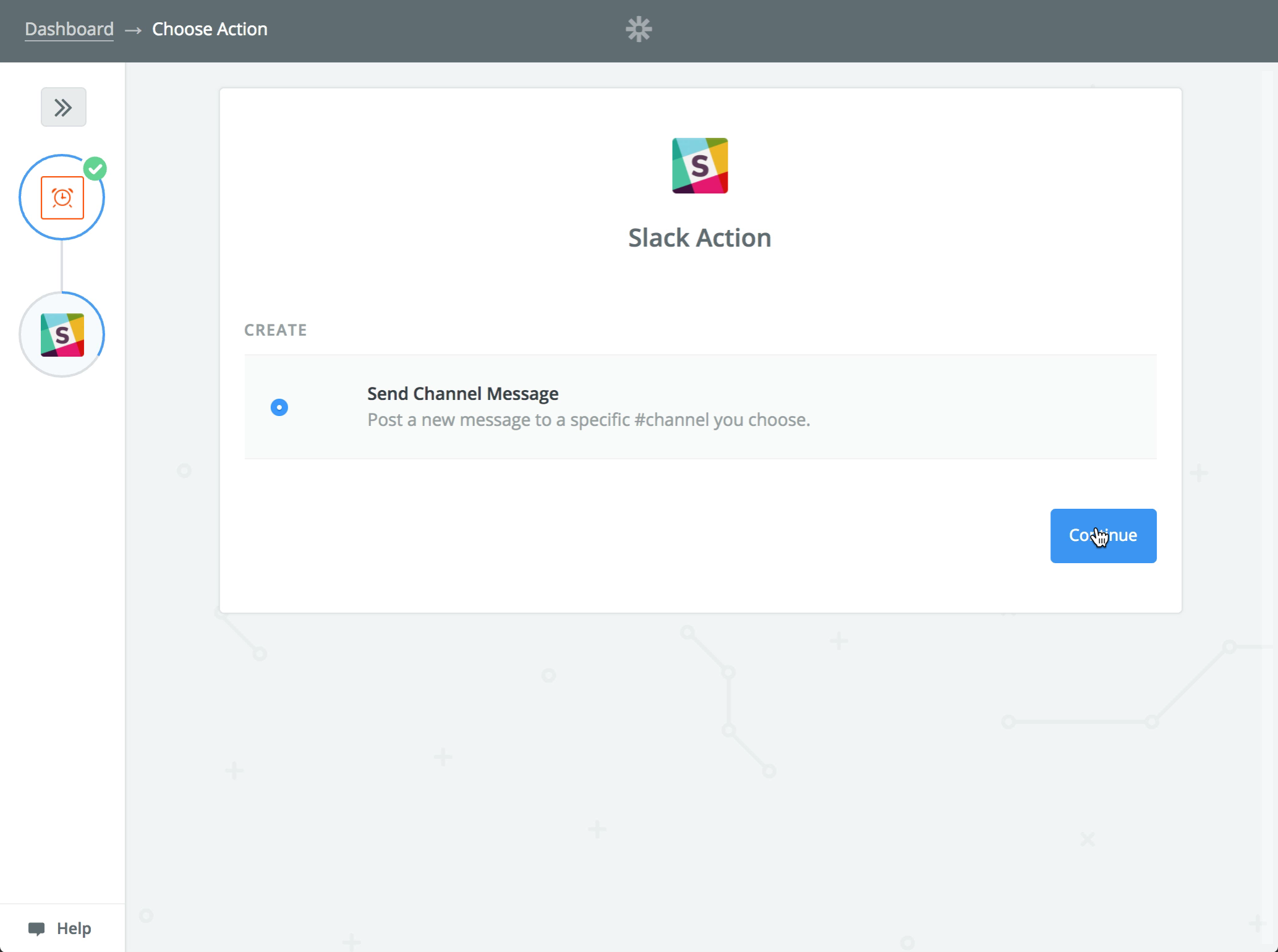Open the Slack action step in sidebar
Image resolution: width=1278 pixels, height=952 pixels.
[62, 334]
